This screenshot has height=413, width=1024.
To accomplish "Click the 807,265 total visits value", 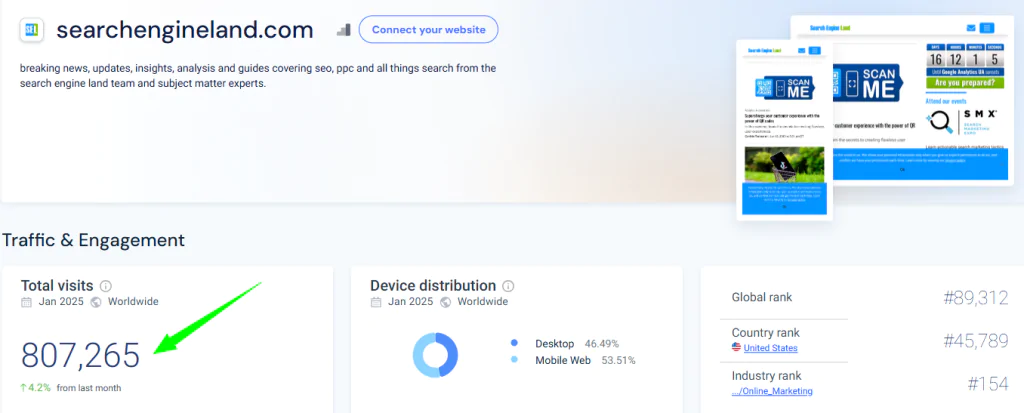I will [x=80, y=355].
